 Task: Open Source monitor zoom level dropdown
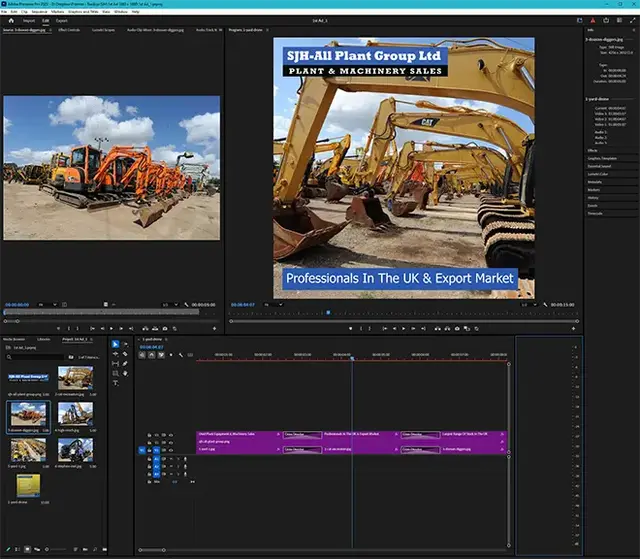pos(47,305)
